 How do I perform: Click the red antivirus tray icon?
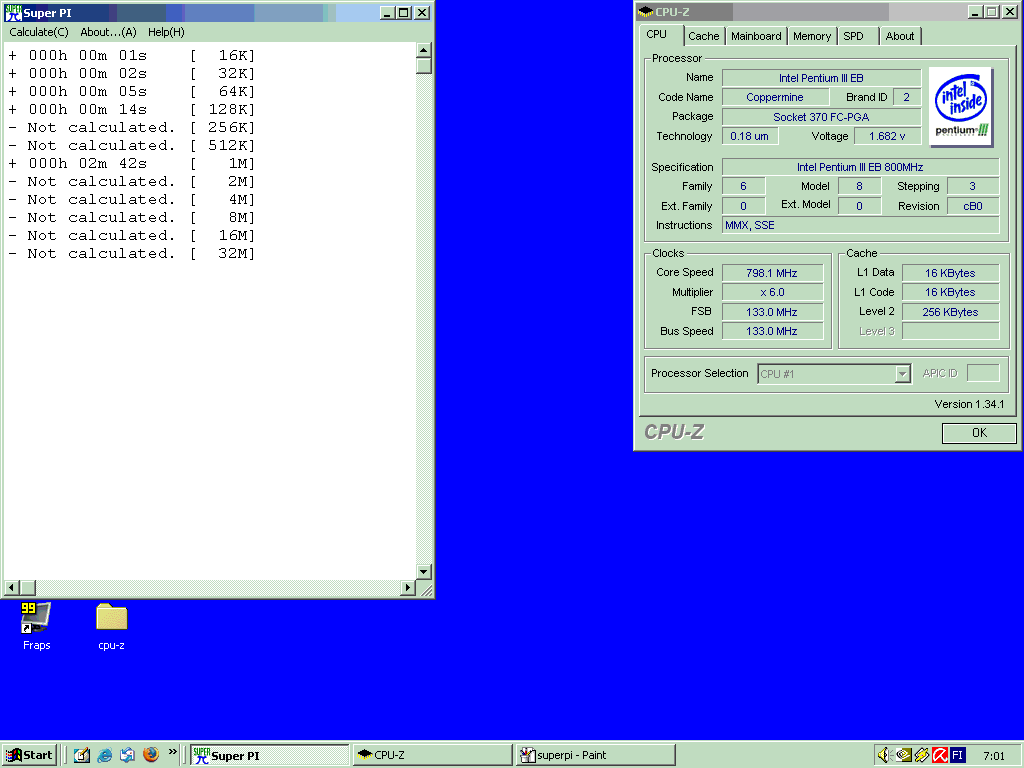940,755
